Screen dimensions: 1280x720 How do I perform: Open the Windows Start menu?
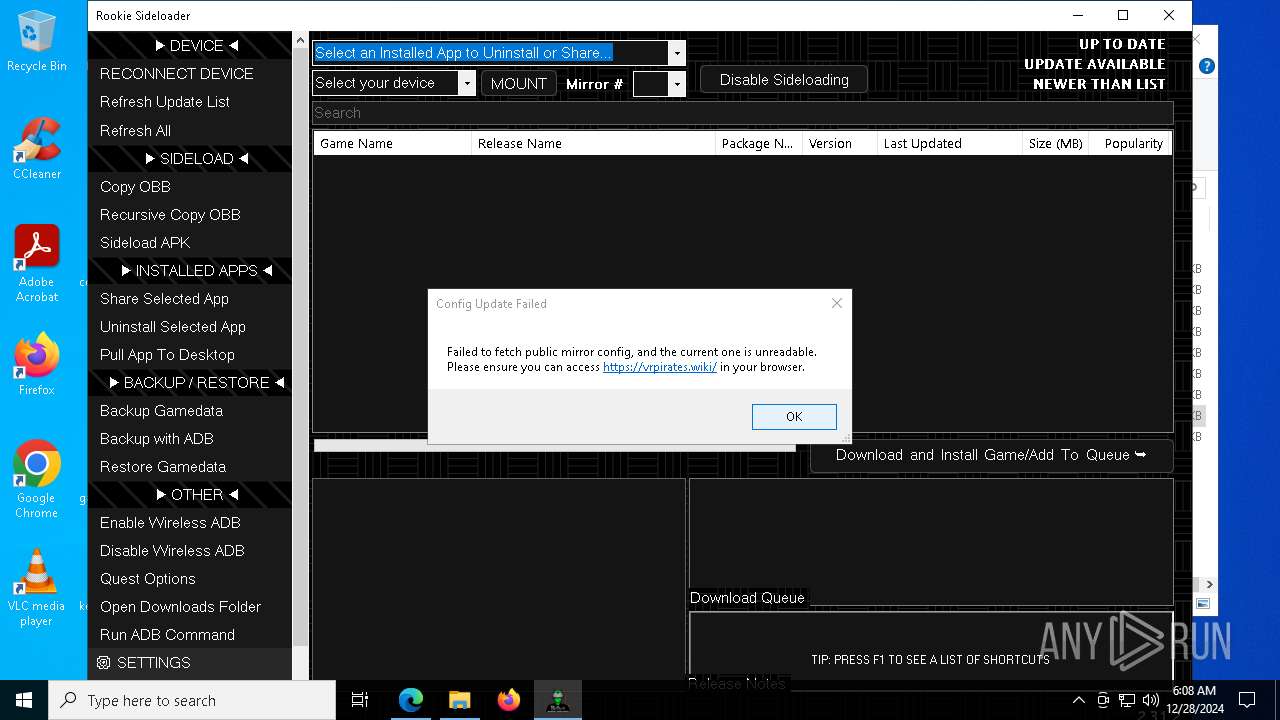(24, 700)
